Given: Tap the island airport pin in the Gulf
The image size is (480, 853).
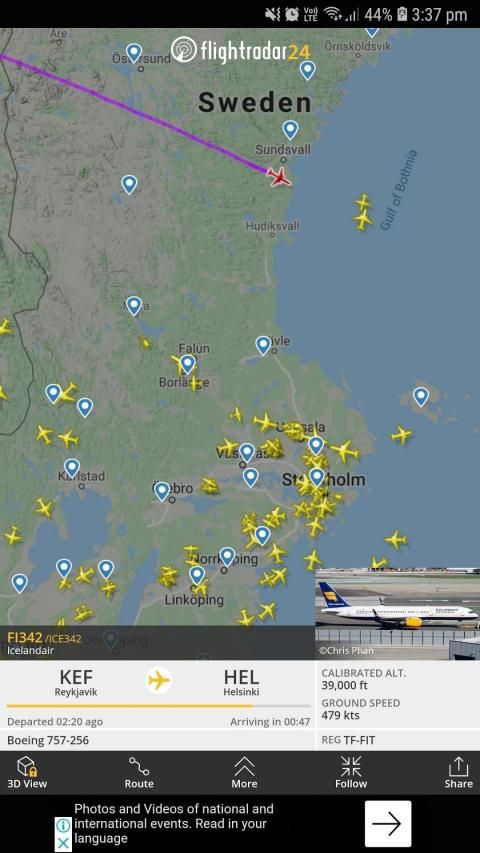Looking at the screenshot, I should point(421,397).
